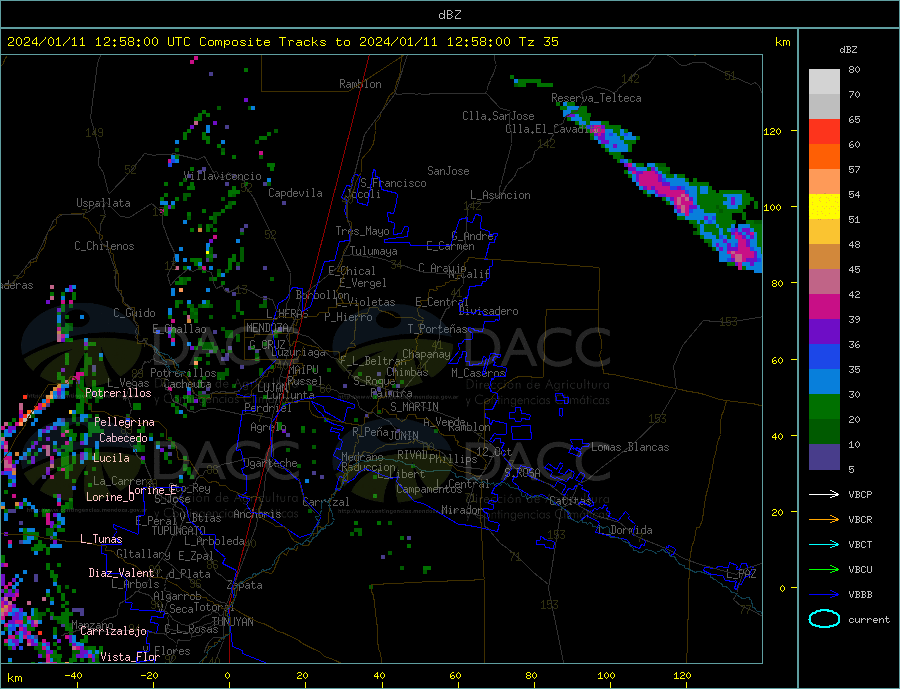Viewport: 900px width, 689px height.
Task: Click the MENDOZA city label
Action: tap(269, 328)
